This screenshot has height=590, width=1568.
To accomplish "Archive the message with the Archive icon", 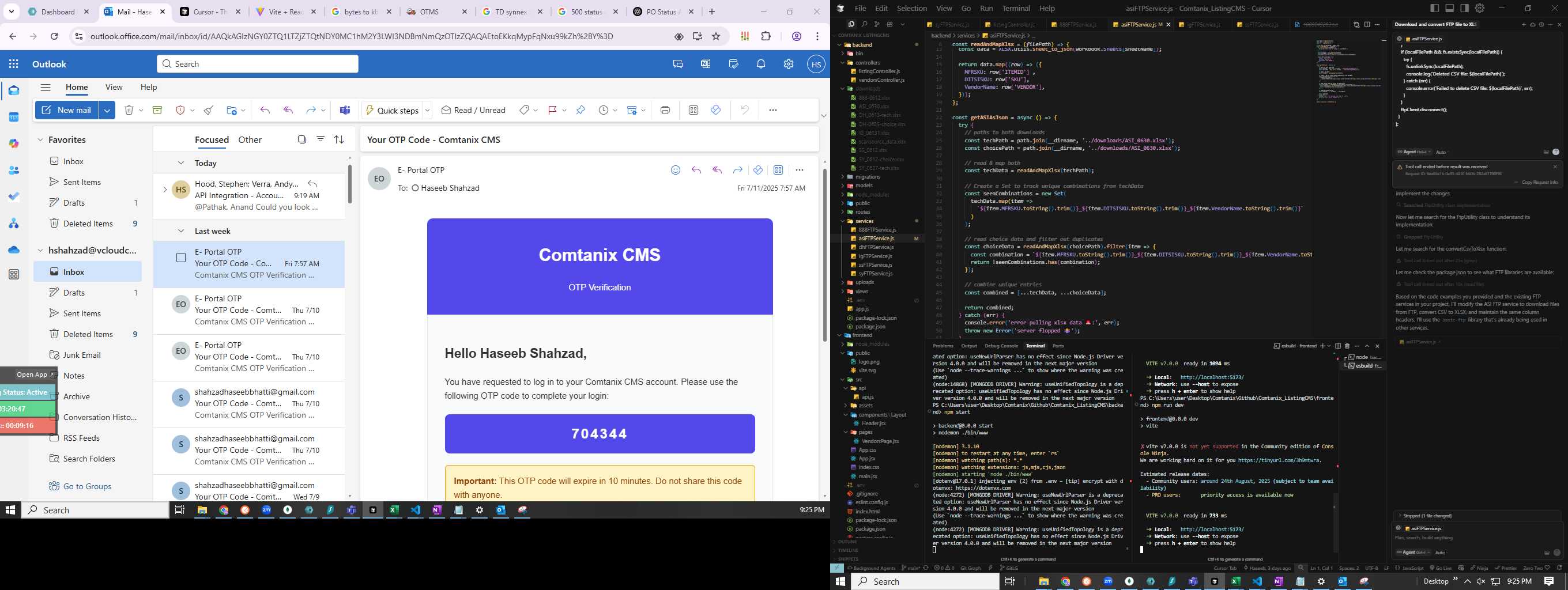I will click(157, 110).
